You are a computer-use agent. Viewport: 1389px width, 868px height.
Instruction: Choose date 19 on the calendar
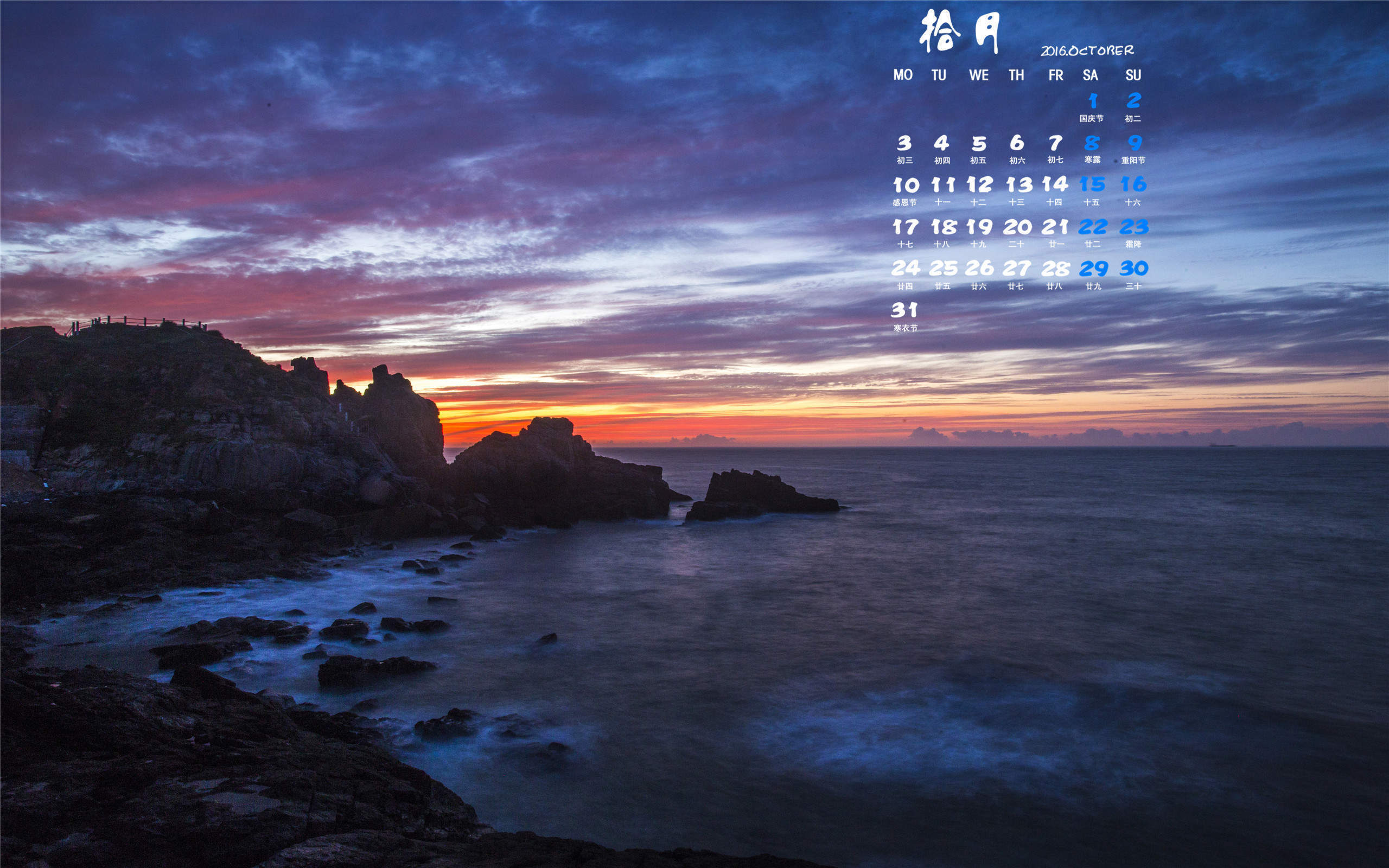(980, 227)
